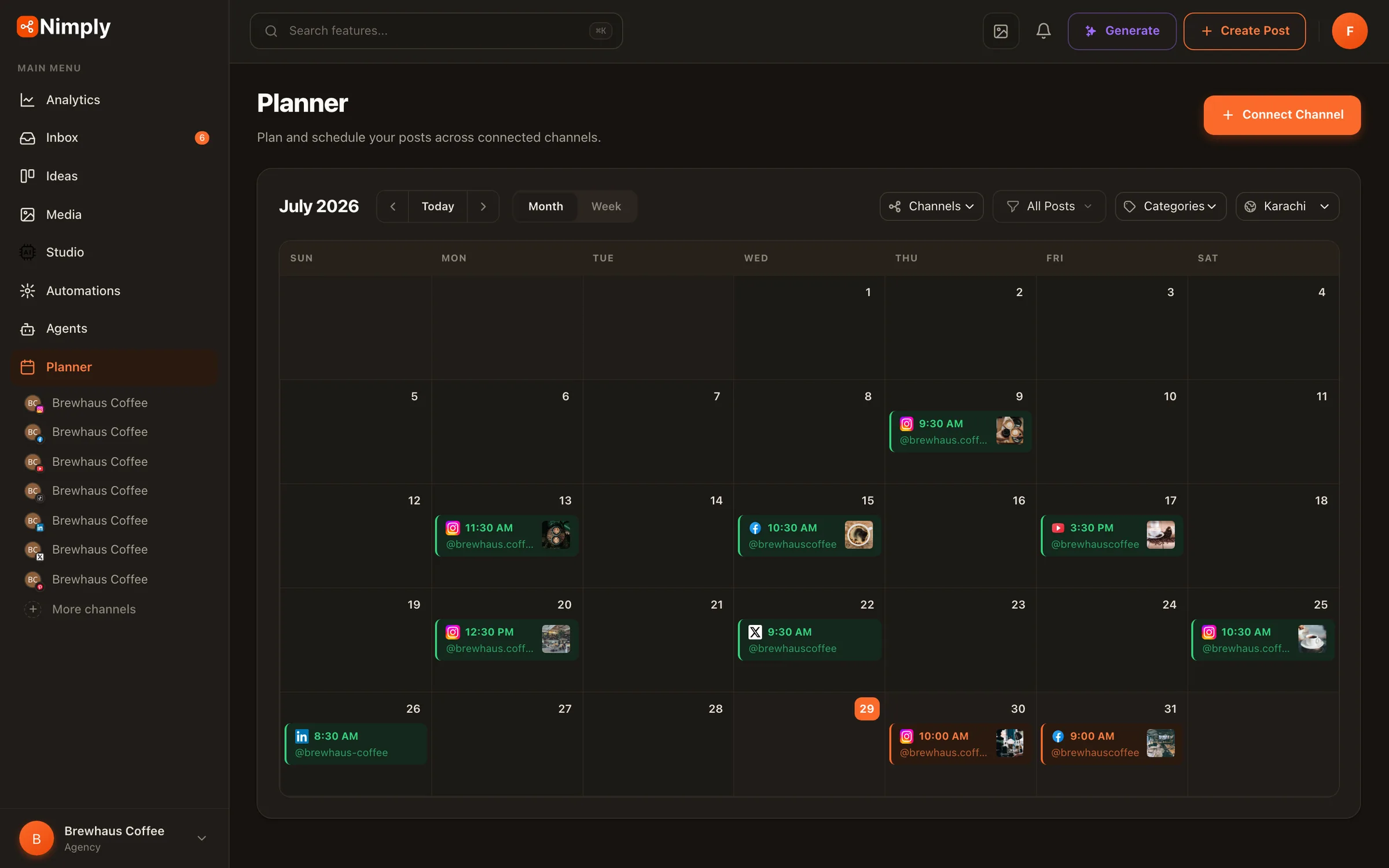Expand the Brewhaus Coffee Agency workspace switcher
This screenshot has height=868, width=1389.
pos(115,838)
